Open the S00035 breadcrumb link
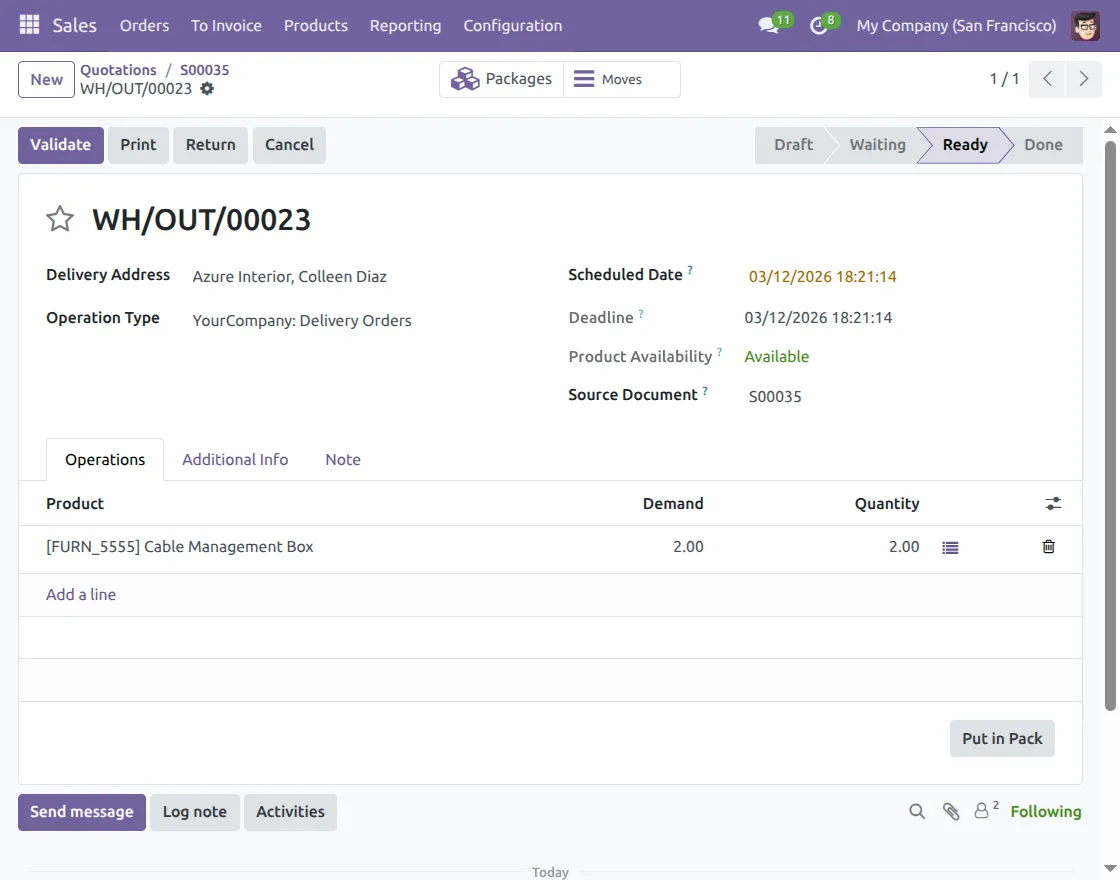This screenshot has height=880, width=1120. [204, 70]
